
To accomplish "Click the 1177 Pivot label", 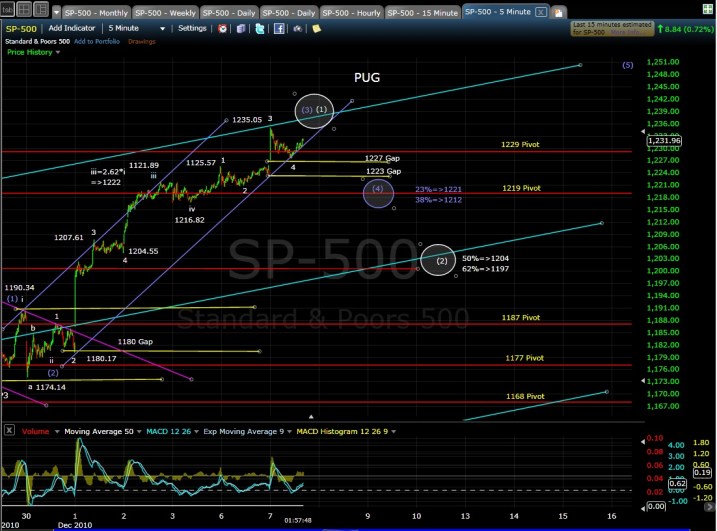I will 524,358.
